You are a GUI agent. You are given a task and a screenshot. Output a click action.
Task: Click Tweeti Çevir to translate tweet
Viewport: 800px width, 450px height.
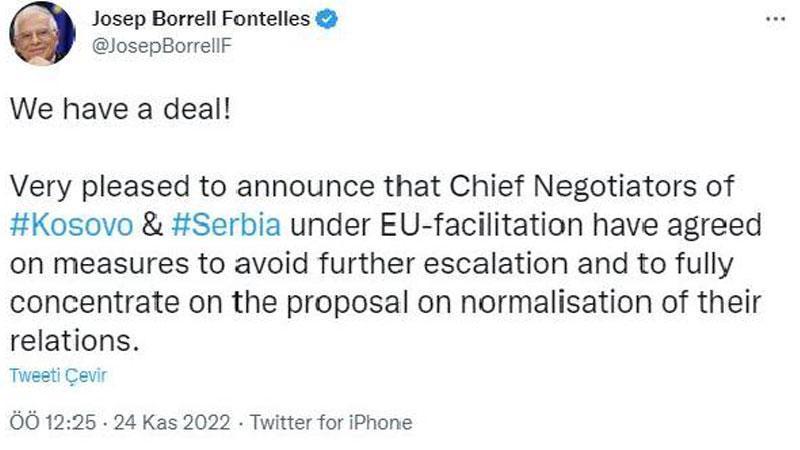click(56, 376)
